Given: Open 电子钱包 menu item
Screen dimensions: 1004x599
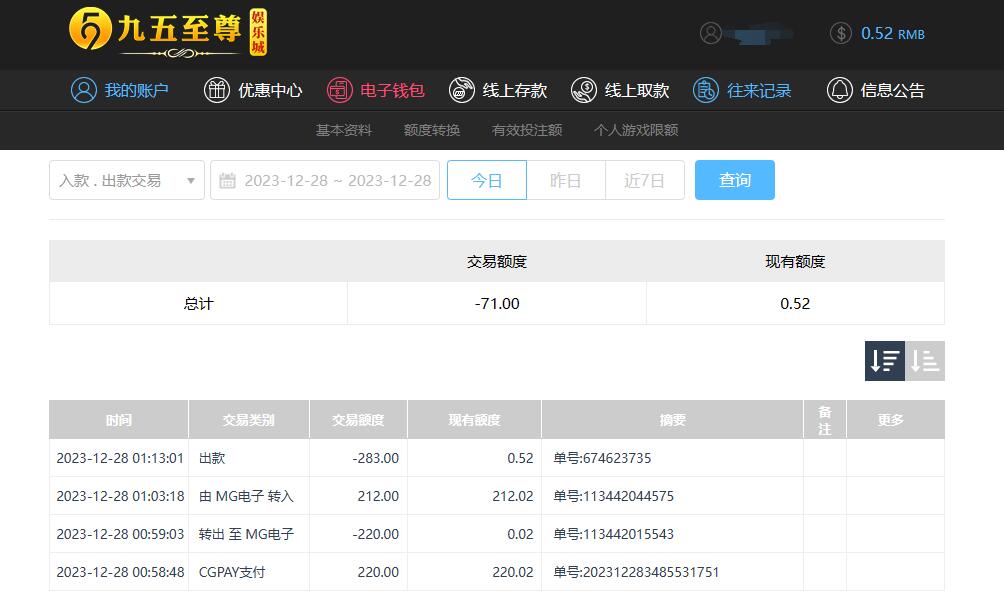Looking at the screenshot, I should 376,90.
